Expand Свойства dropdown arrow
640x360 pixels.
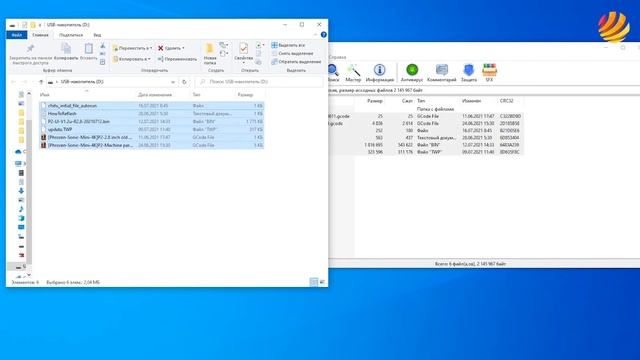244,63
